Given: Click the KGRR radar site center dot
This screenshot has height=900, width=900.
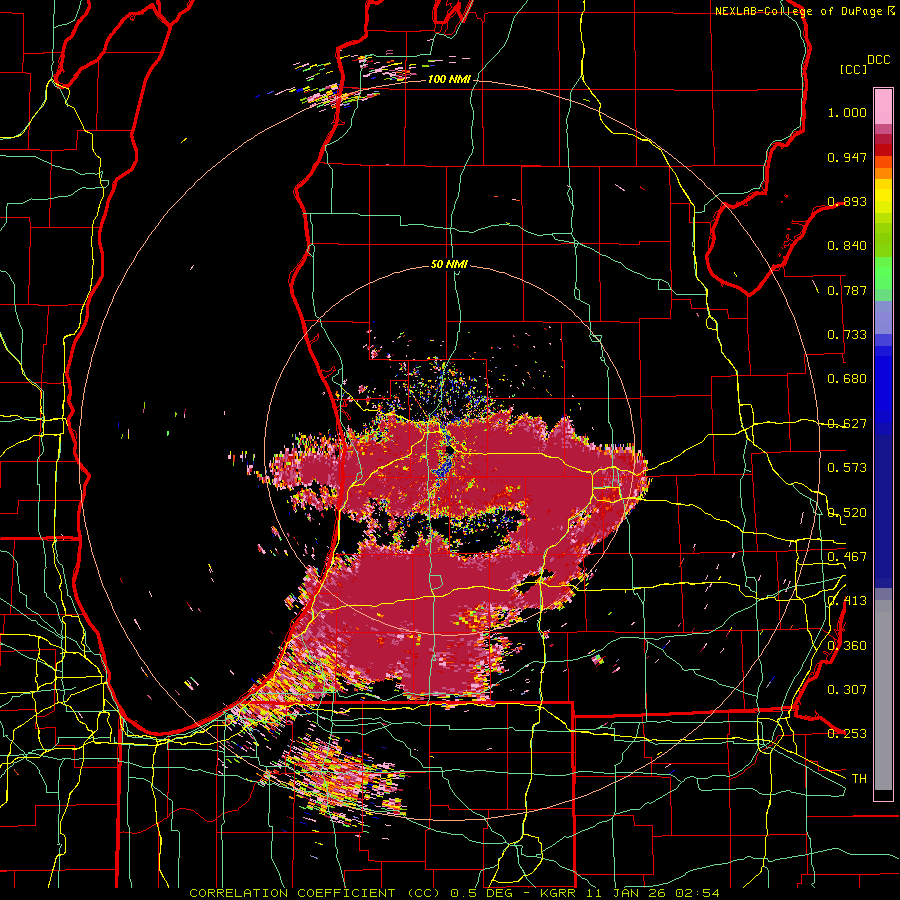Looking at the screenshot, I should click(x=449, y=452).
